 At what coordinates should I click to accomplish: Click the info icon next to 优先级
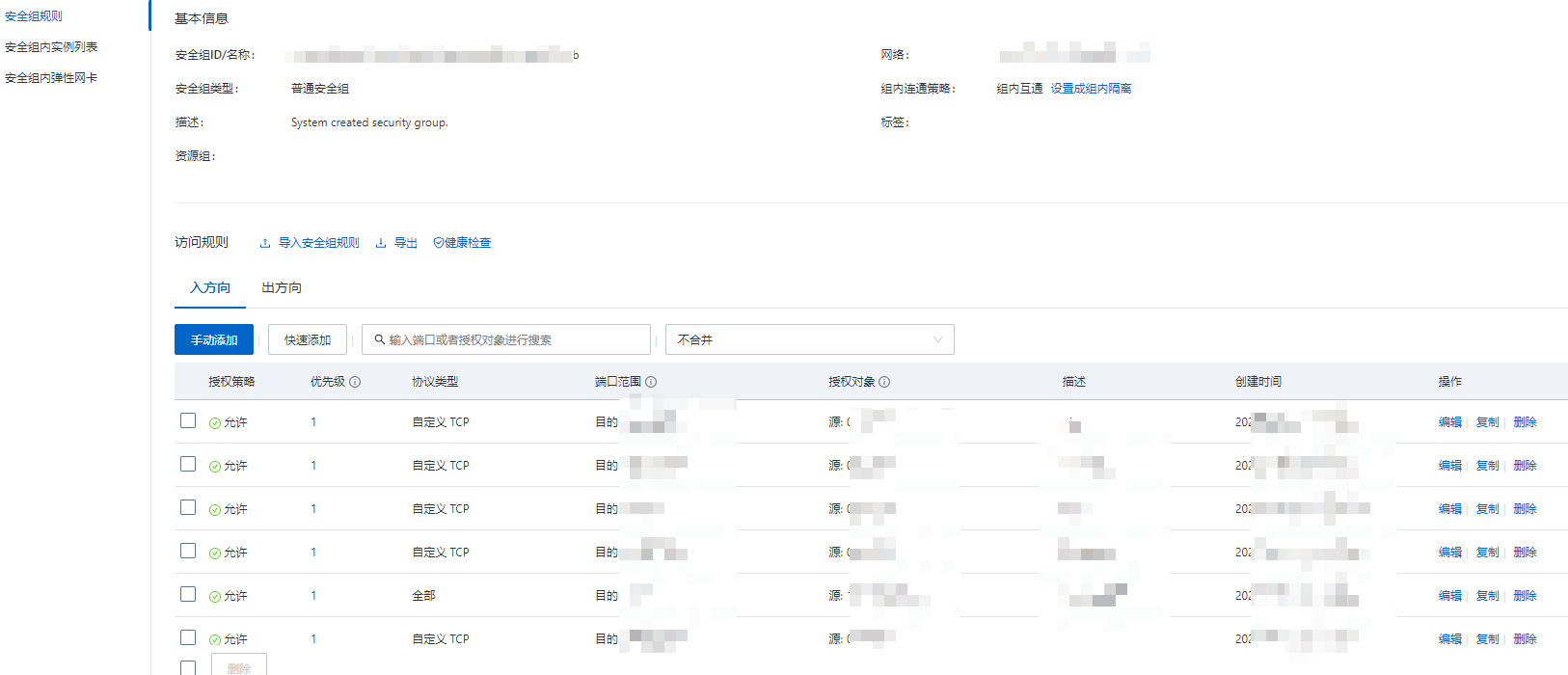tap(355, 382)
